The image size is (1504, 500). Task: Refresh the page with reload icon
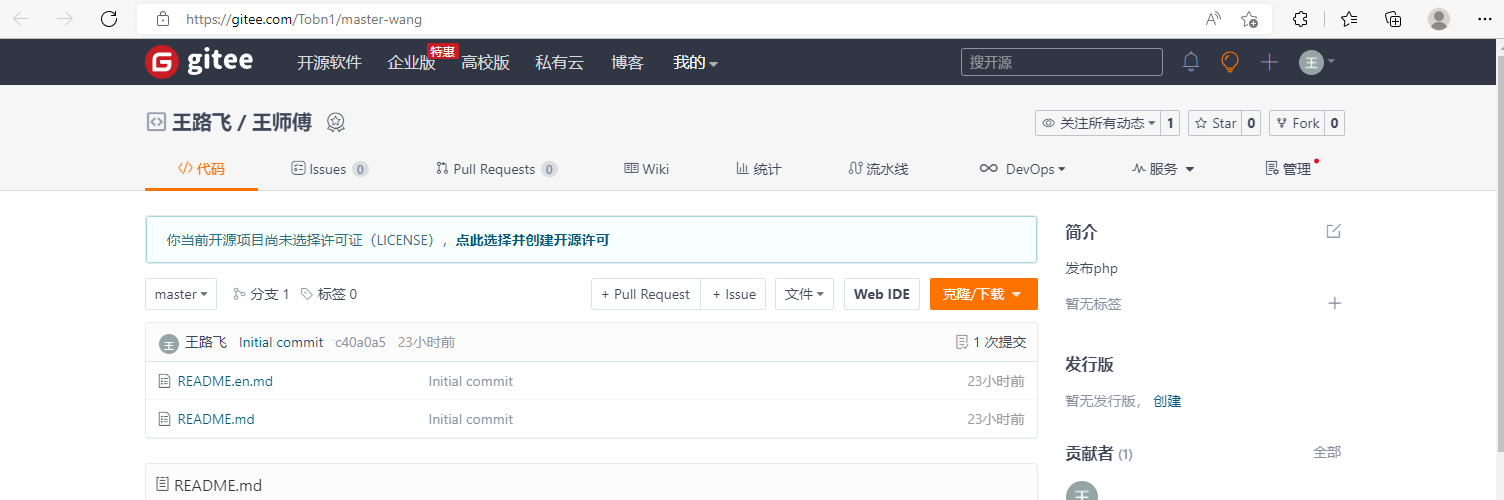109,19
